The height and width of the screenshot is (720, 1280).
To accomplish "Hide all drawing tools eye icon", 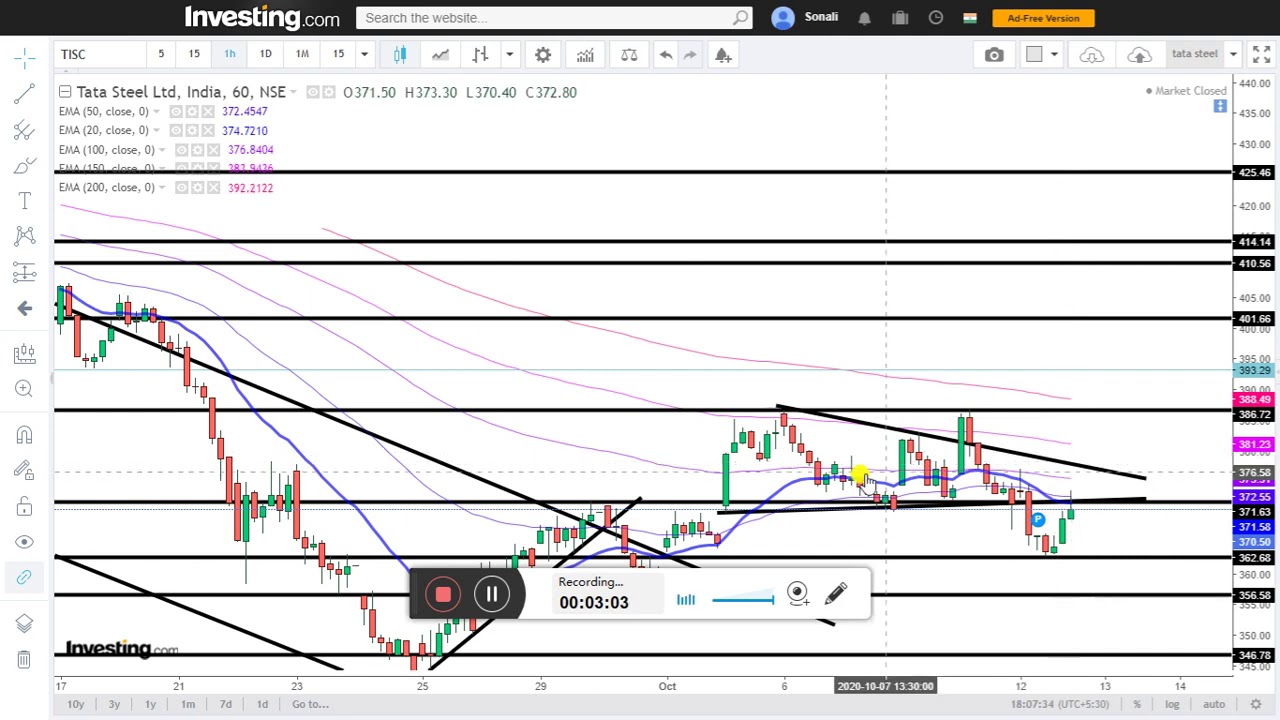I will [25, 542].
